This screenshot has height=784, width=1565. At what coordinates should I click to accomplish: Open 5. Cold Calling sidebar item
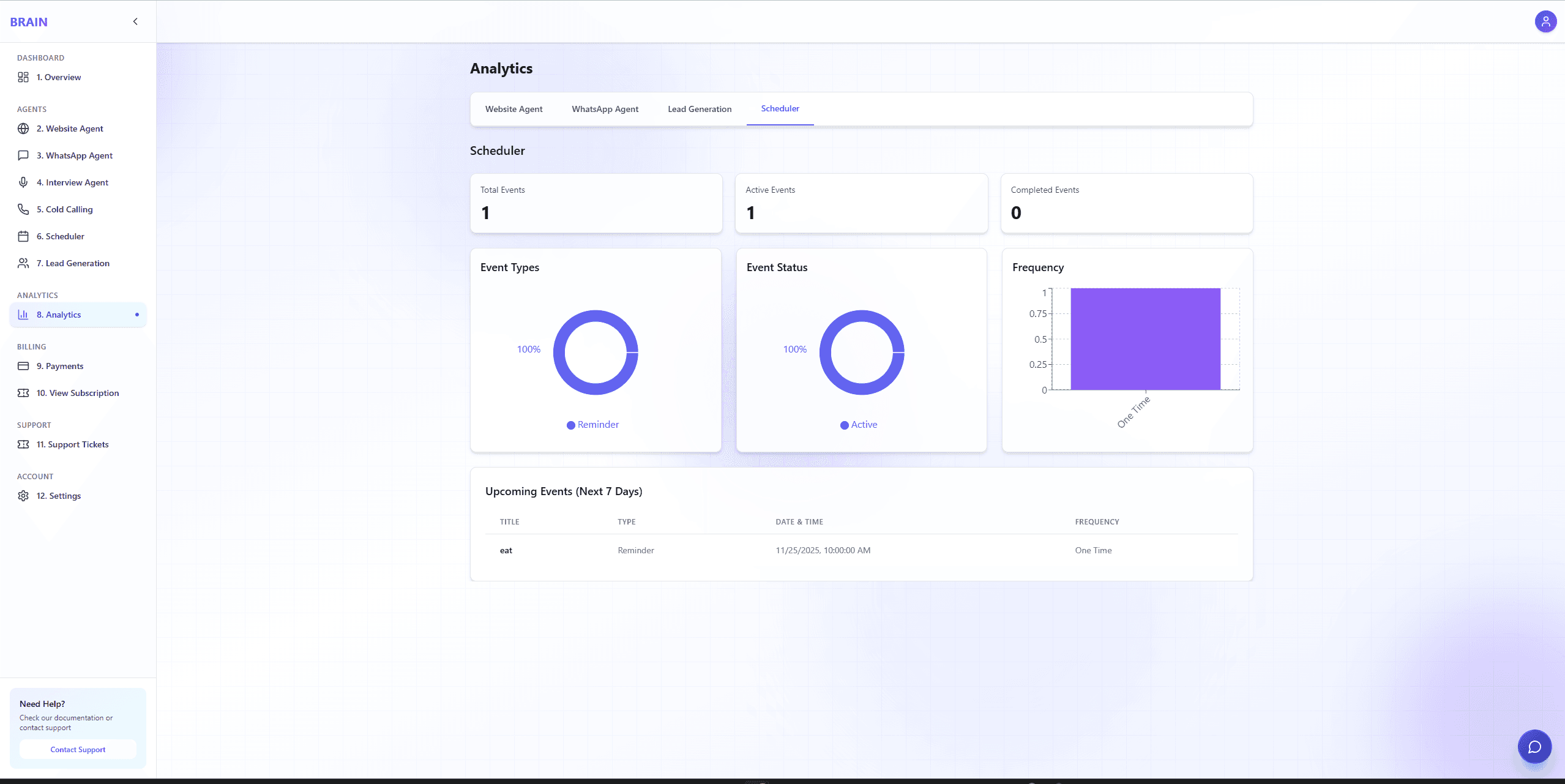coord(78,209)
